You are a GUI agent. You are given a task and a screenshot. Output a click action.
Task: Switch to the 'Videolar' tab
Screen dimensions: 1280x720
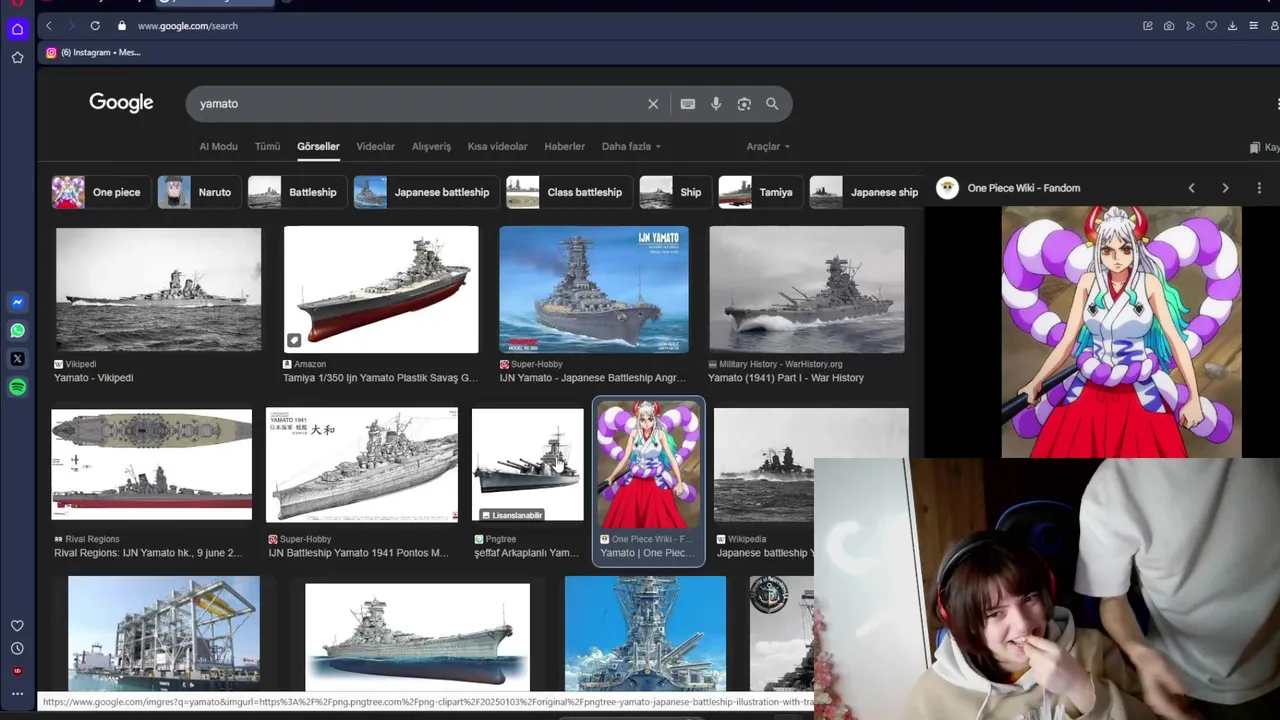pyautogui.click(x=375, y=147)
